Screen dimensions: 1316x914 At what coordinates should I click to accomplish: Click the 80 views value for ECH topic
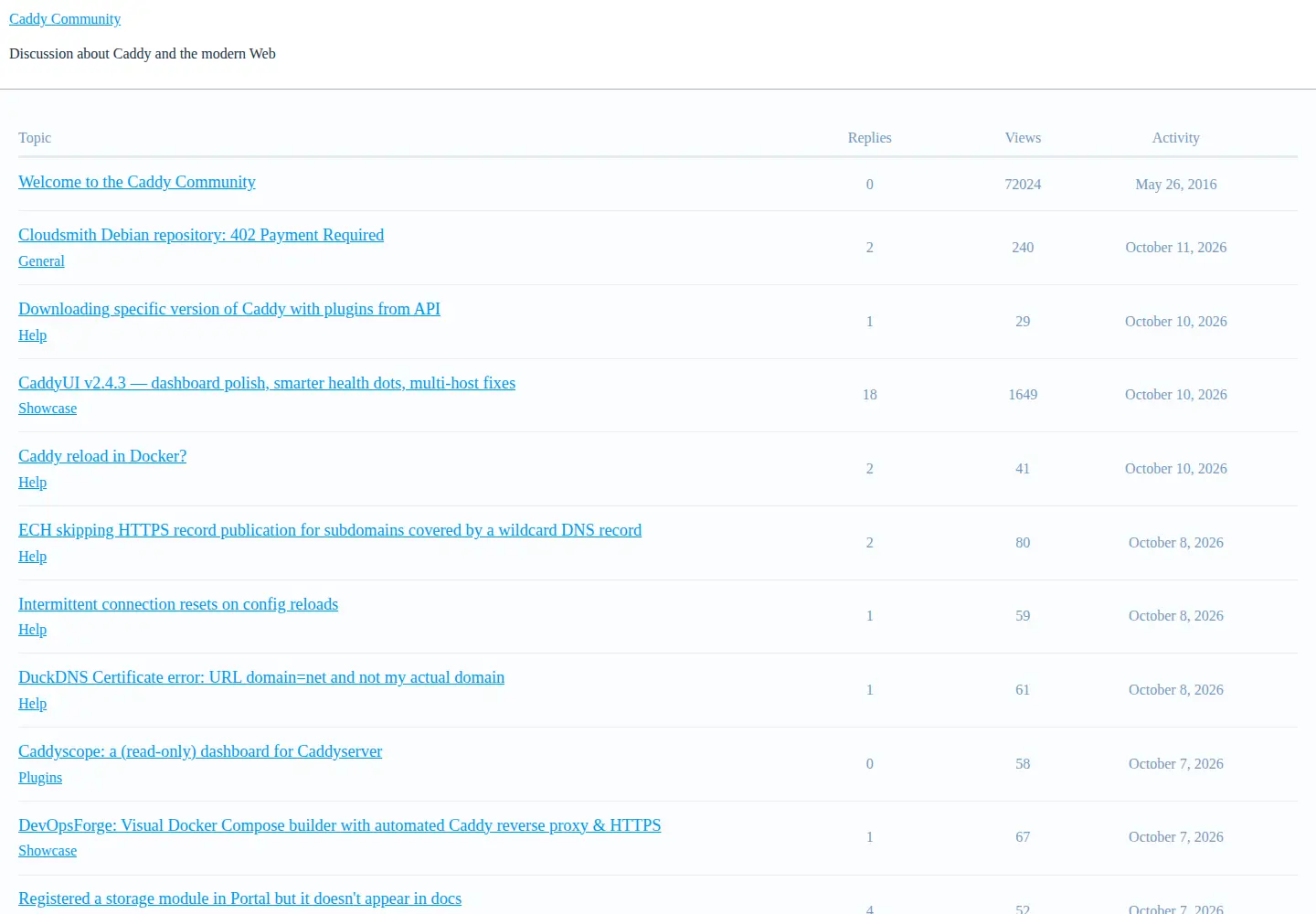click(x=1023, y=543)
